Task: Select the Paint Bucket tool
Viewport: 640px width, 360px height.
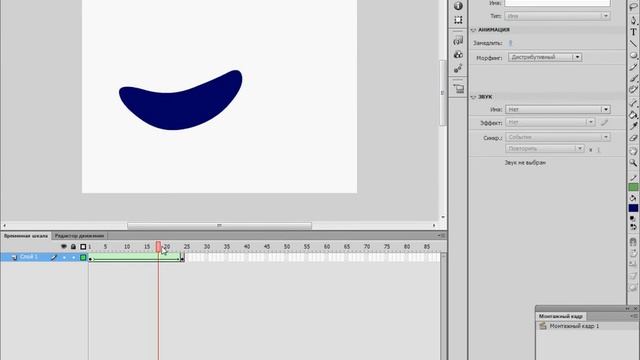Action: [633, 115]
